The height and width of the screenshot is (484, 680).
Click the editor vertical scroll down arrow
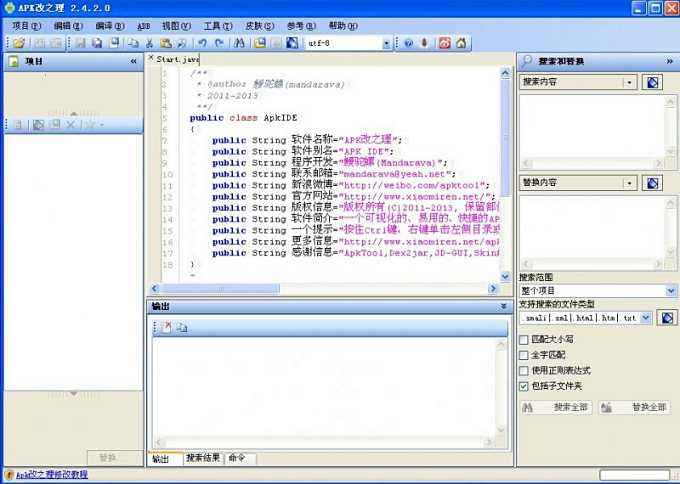(505, 276)
